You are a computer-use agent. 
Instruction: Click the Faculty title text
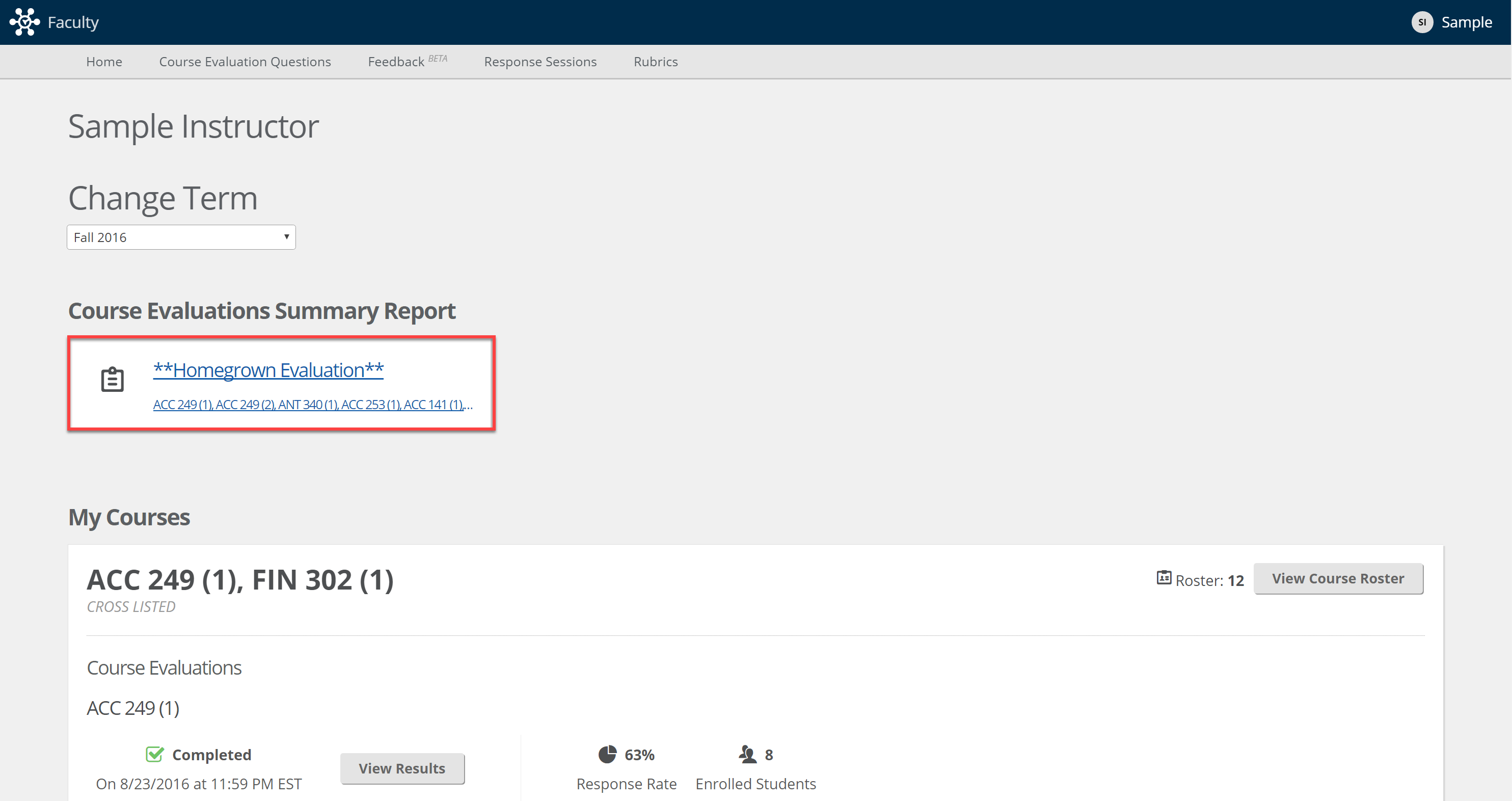73,22
